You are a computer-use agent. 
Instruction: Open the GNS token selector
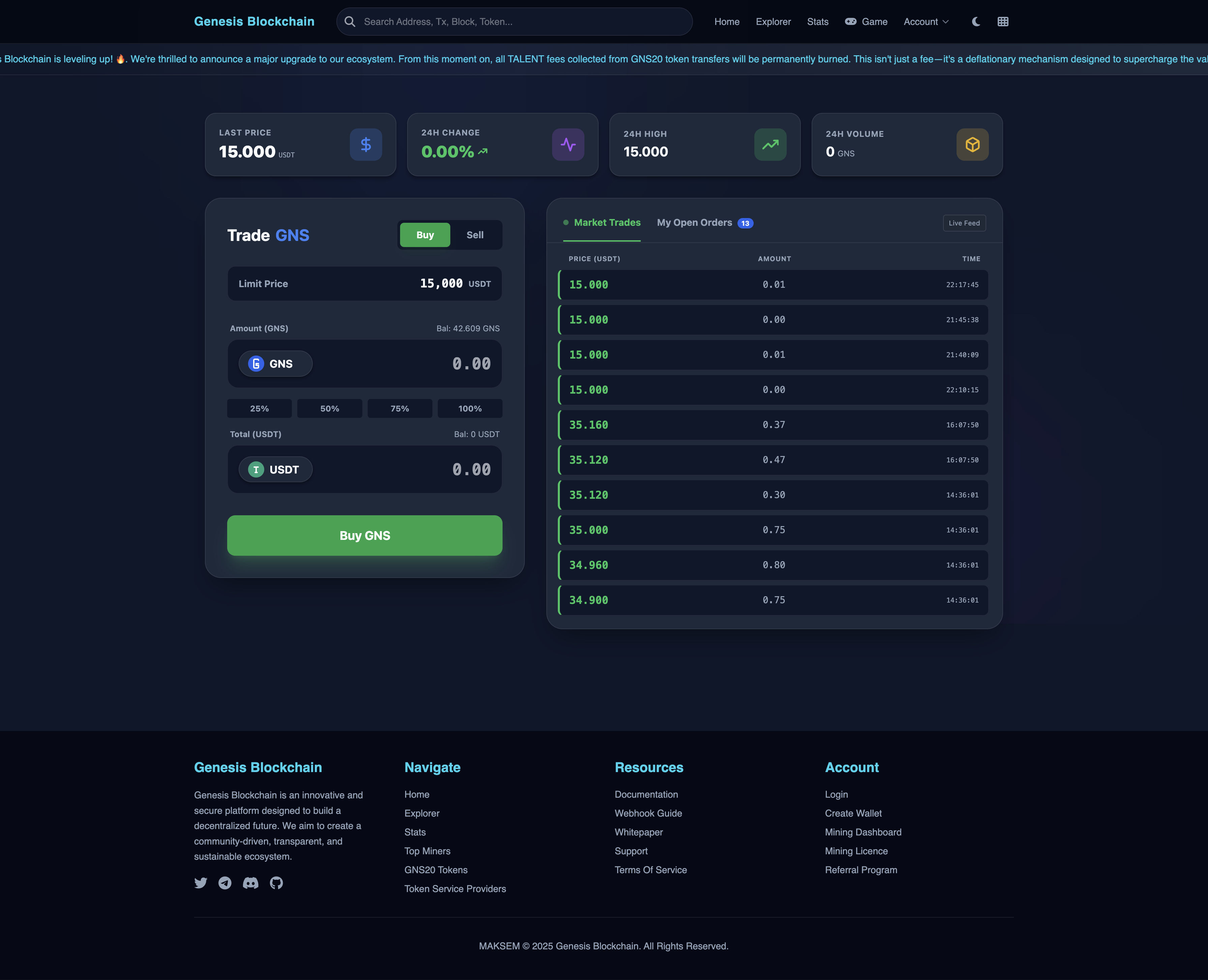[x=275, y=364]
